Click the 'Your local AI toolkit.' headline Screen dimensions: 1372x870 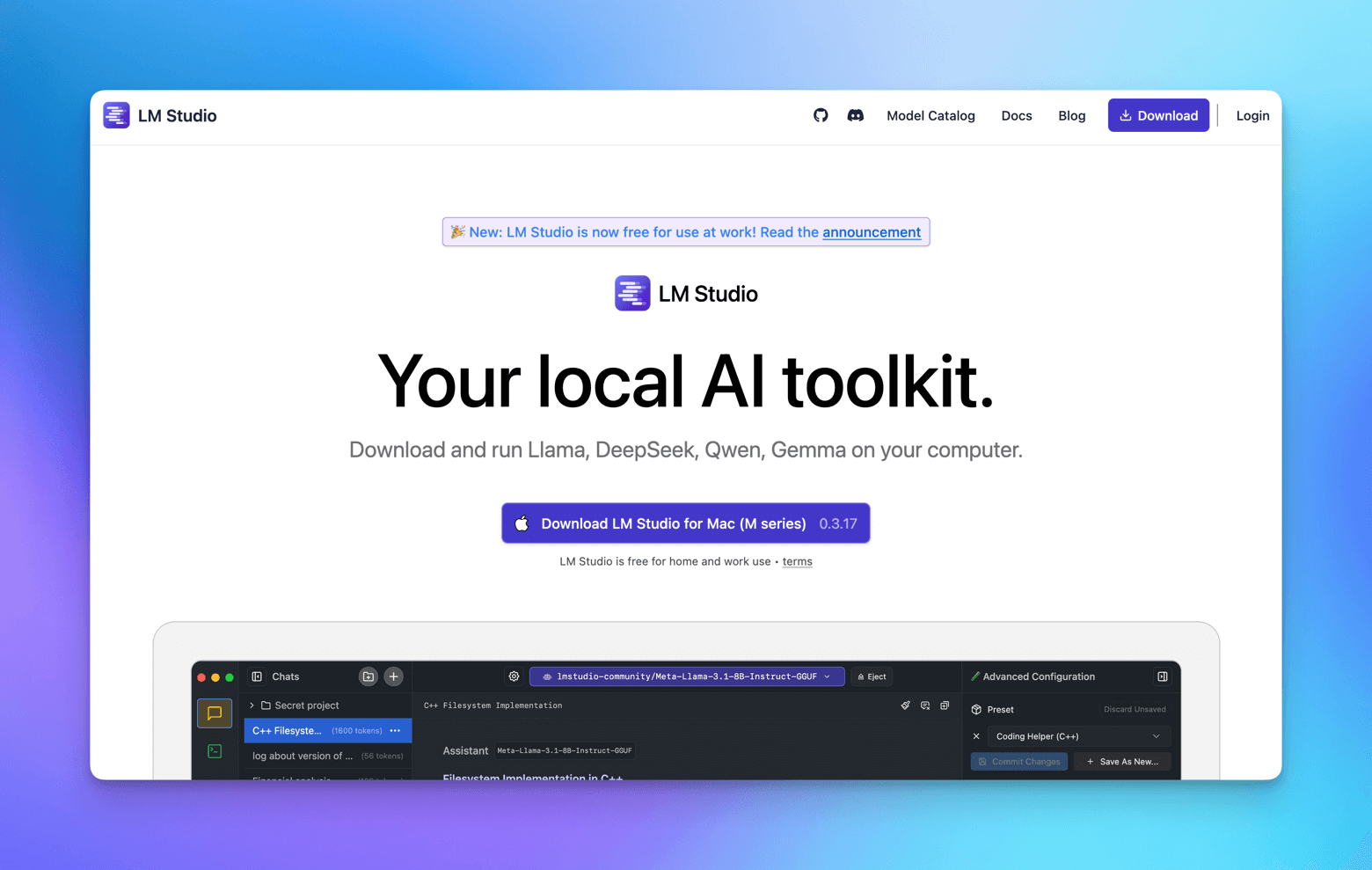(686, 382)
